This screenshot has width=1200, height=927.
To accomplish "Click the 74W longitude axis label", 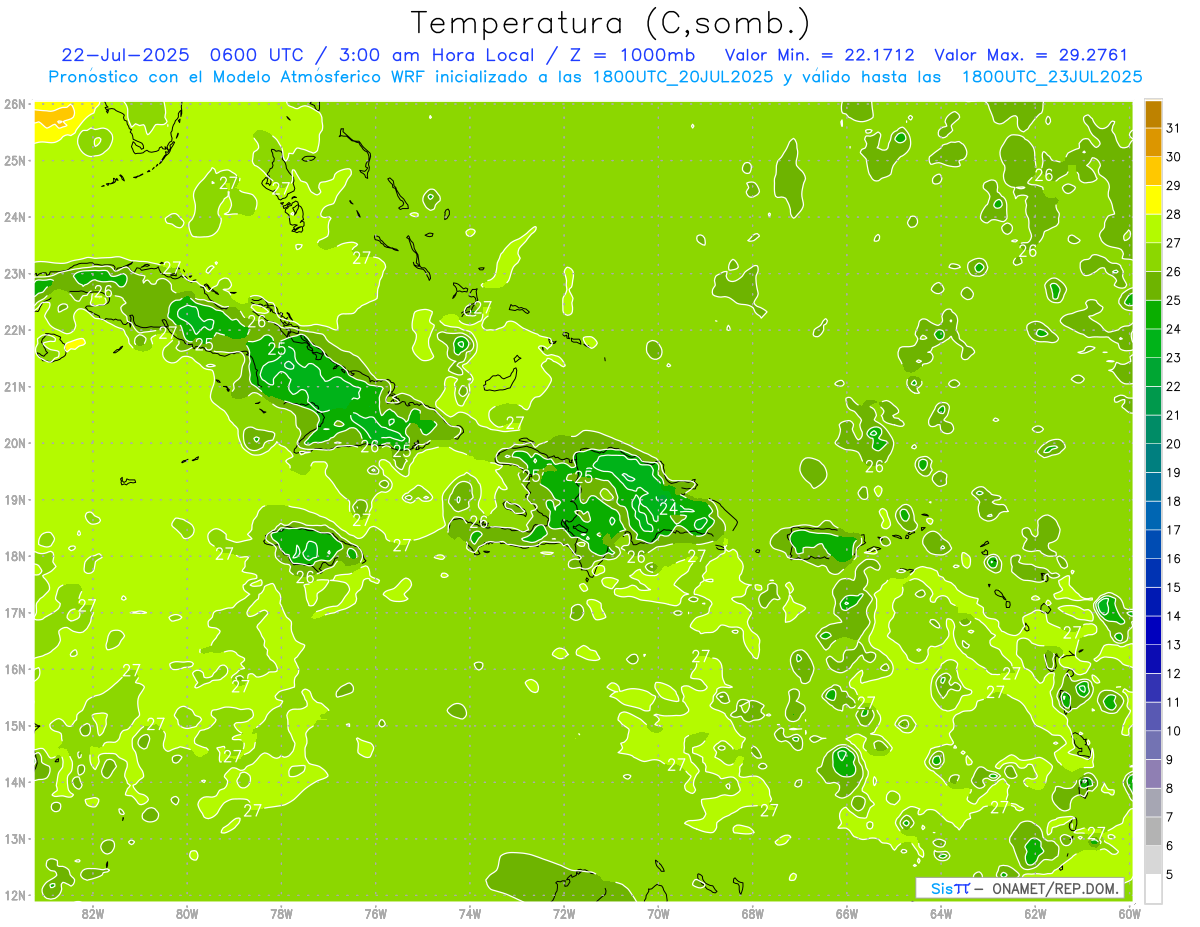I will click(470, 913).
